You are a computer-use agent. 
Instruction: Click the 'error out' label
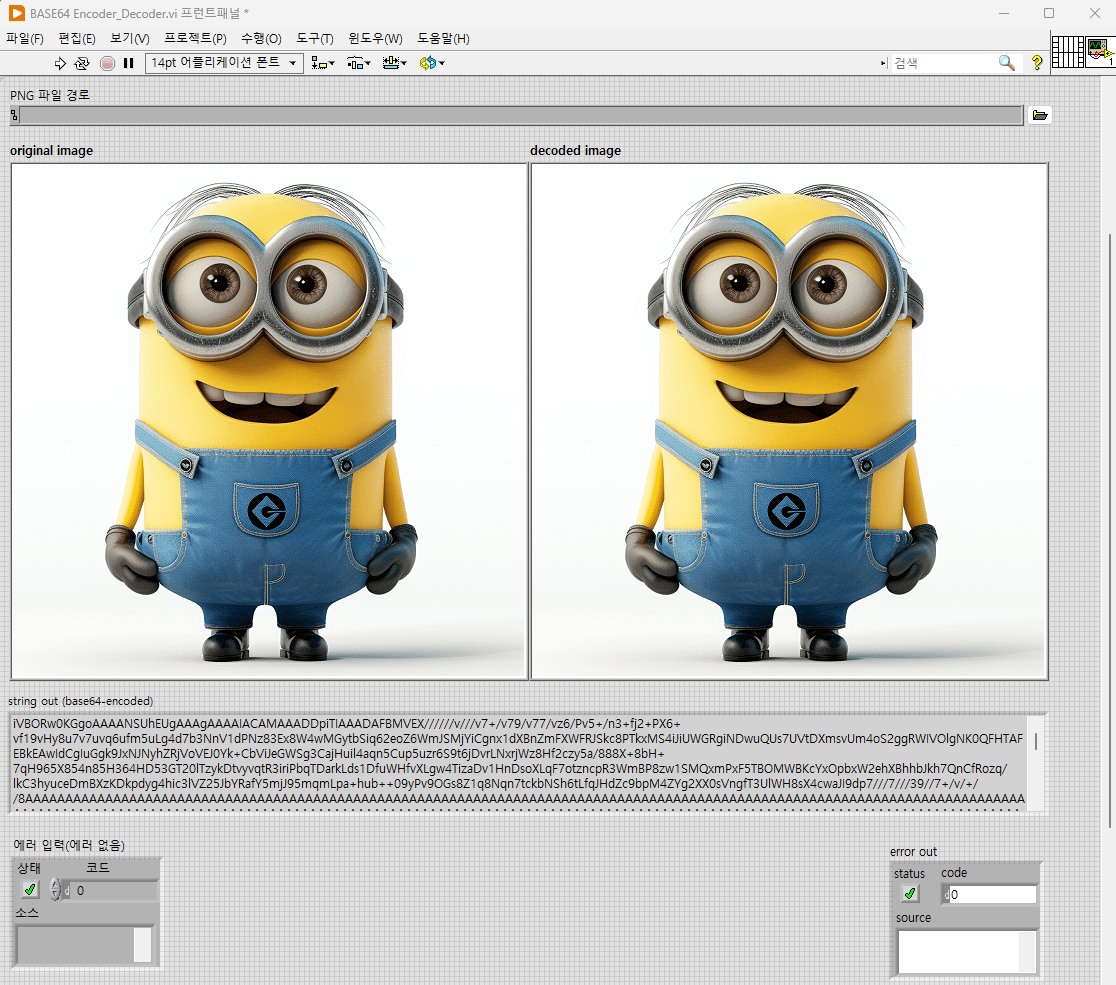pyautogui.click(x=913, y=852)
